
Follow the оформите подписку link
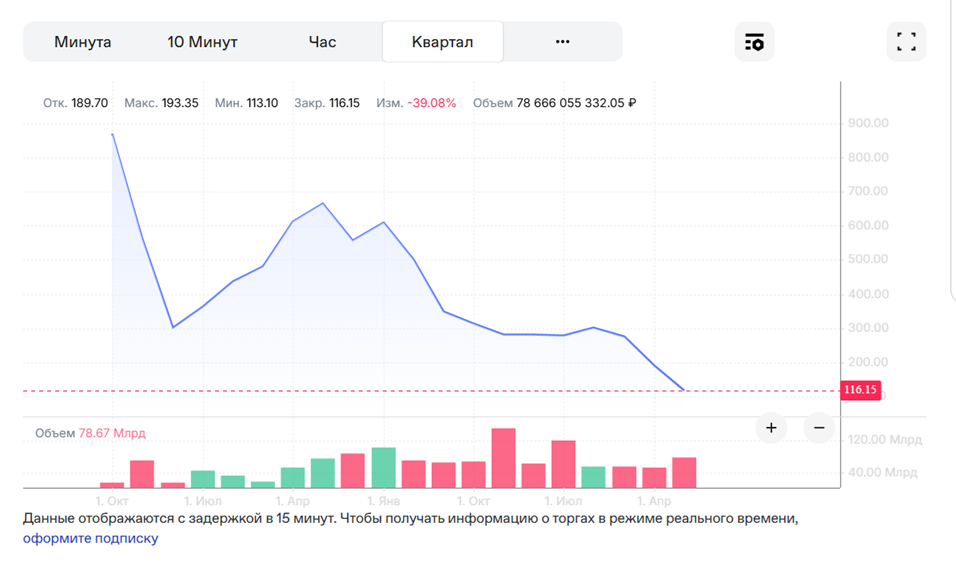coord(90,538)
